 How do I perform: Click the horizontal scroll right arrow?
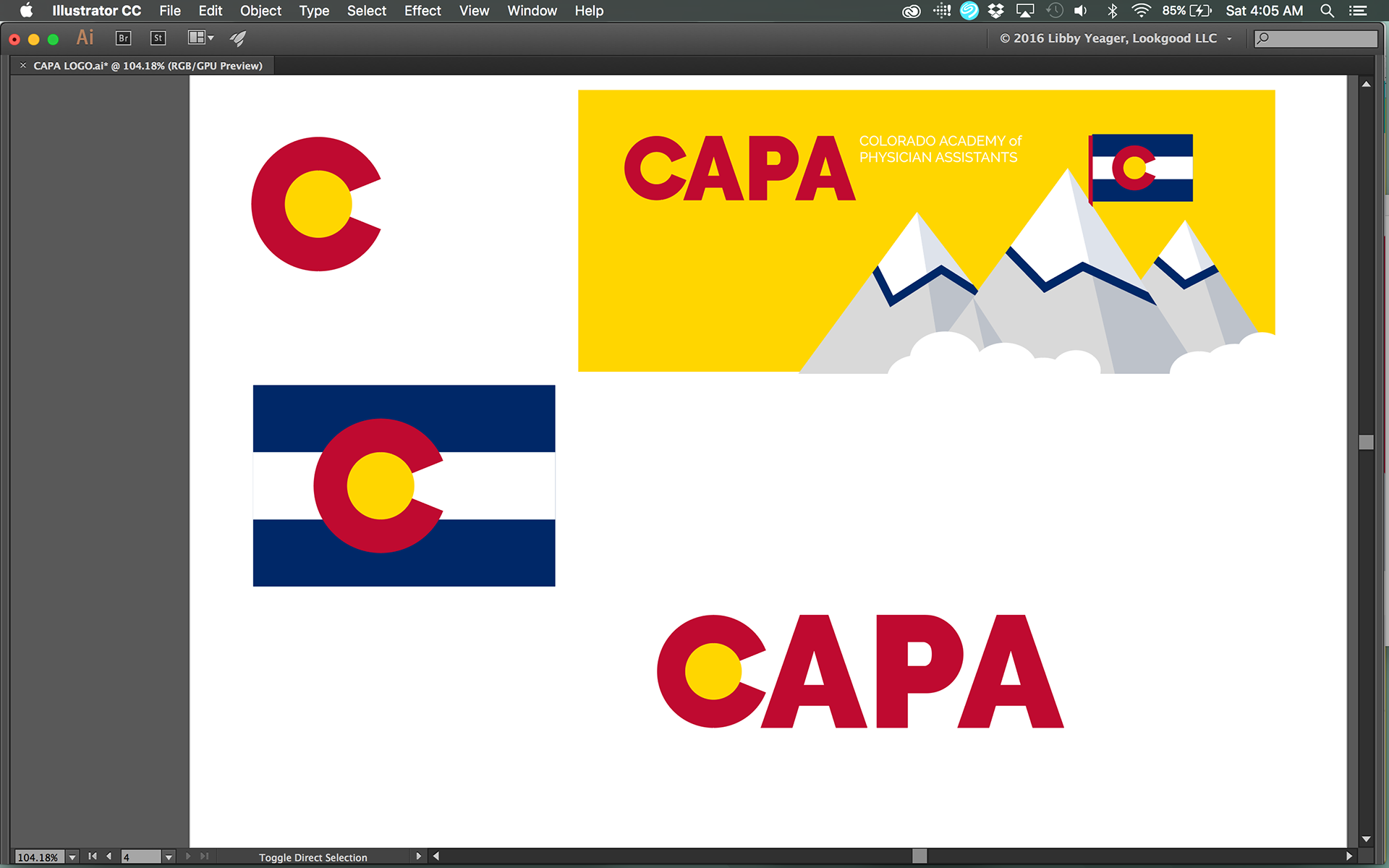click(x=1349, y=856)
